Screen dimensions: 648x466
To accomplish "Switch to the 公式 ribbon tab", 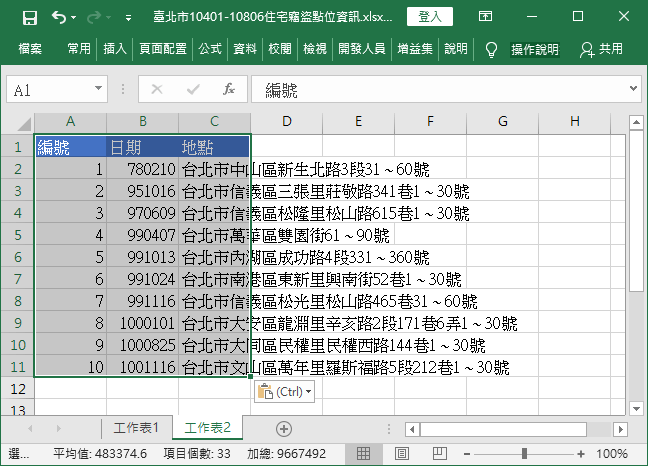I will click(x=210, y=49).
